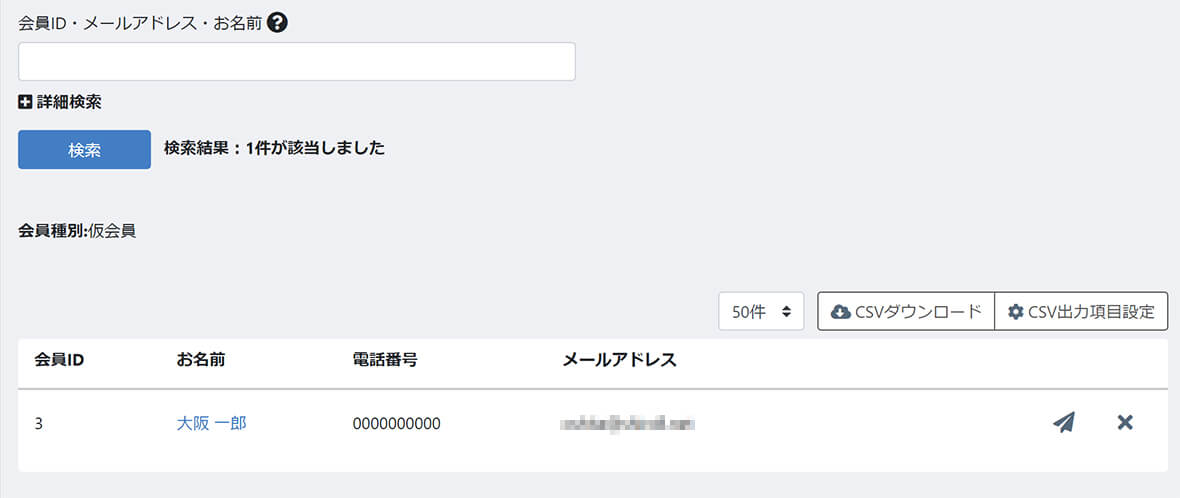The image size is (1180, 498).
Task: Click the cloud download CSV icon
Action: click(840, 312)
